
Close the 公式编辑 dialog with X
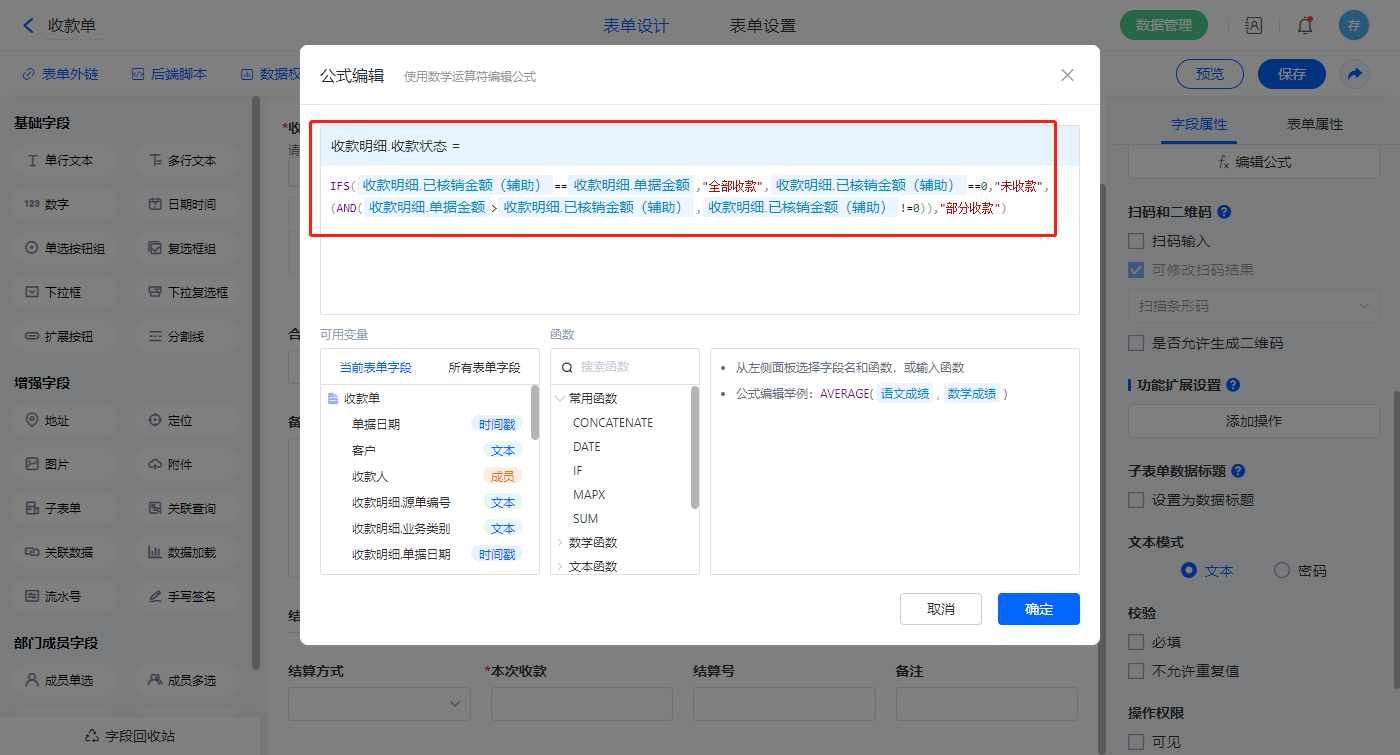click(1067, 75)
